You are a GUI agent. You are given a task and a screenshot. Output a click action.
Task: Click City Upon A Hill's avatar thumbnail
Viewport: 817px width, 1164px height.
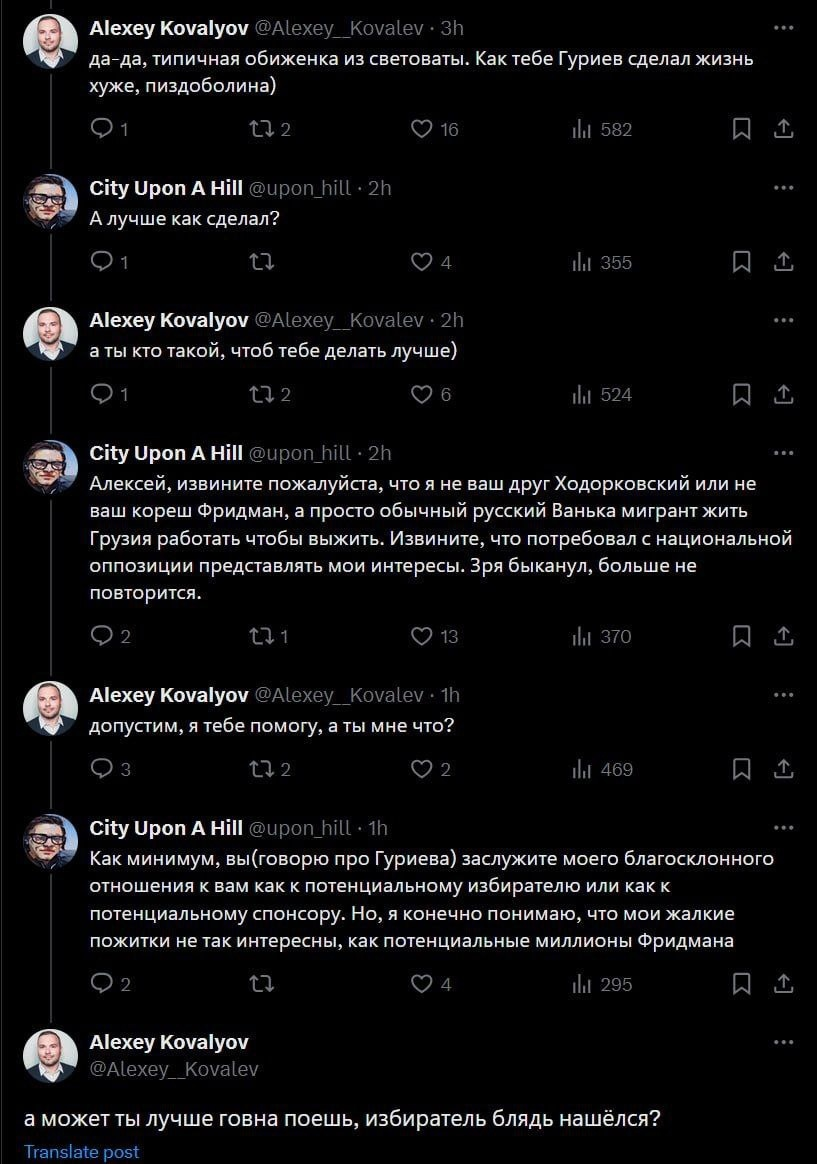50,201
